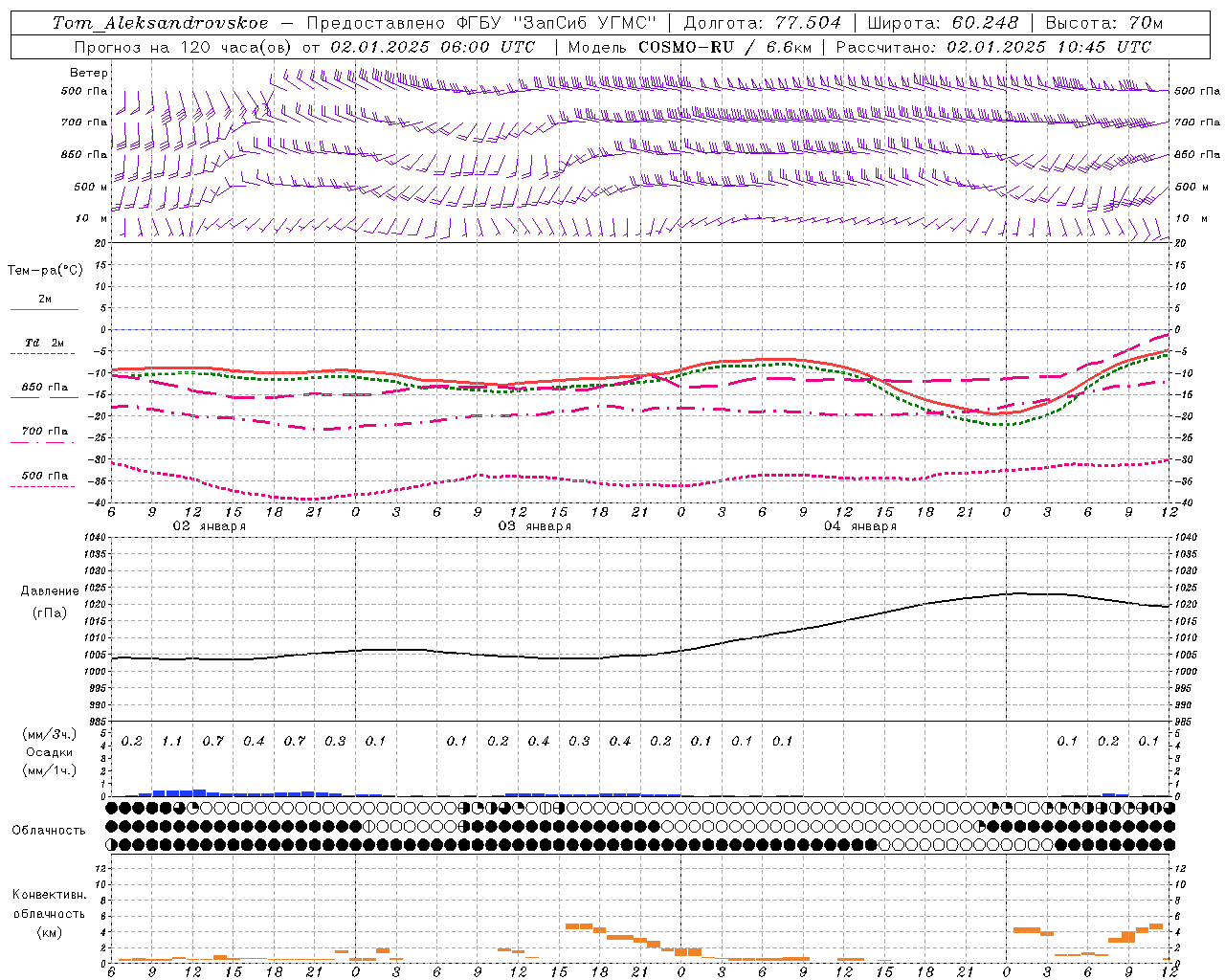Click the '2м' temperature legend entry

(x=45, y=299)
